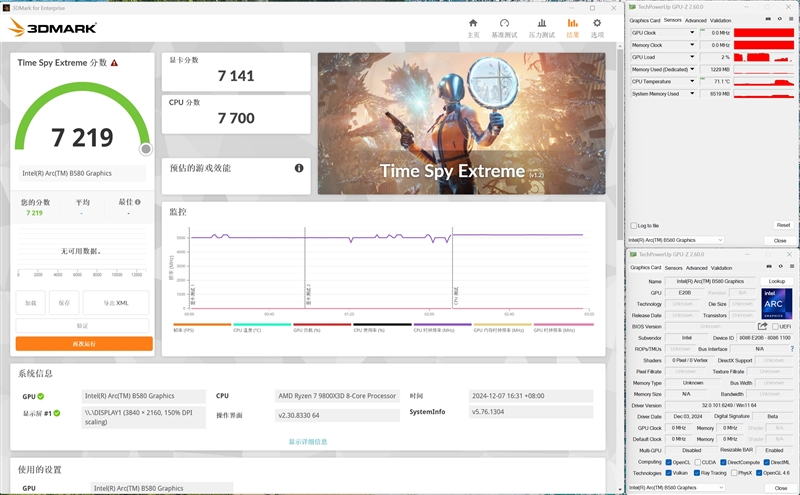Toggle DirectCompute checkbox
800x495 pixels.
coord(723,462)
